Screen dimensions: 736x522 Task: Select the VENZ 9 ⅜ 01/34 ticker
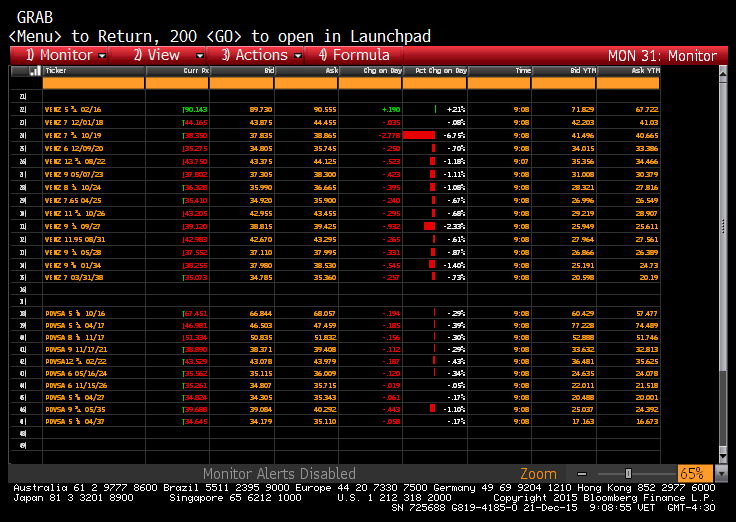coord(73,265)
